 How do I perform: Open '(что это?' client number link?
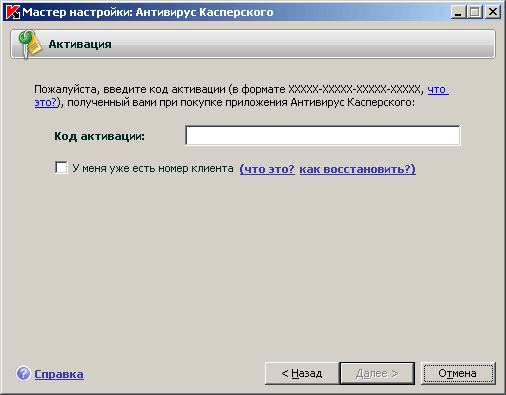coord(267,169)
